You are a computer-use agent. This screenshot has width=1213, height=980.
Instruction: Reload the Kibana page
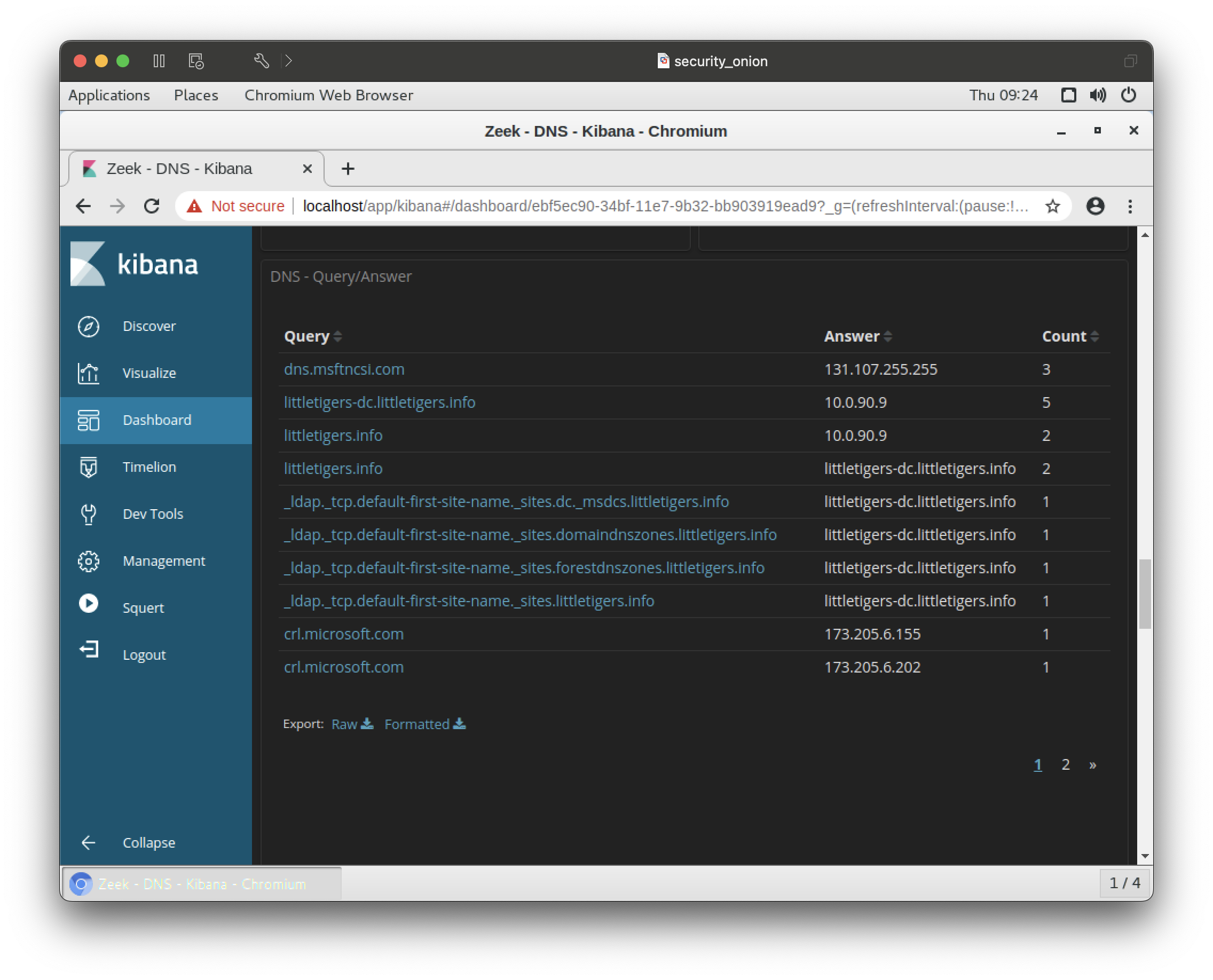click(x=151, y=206)
